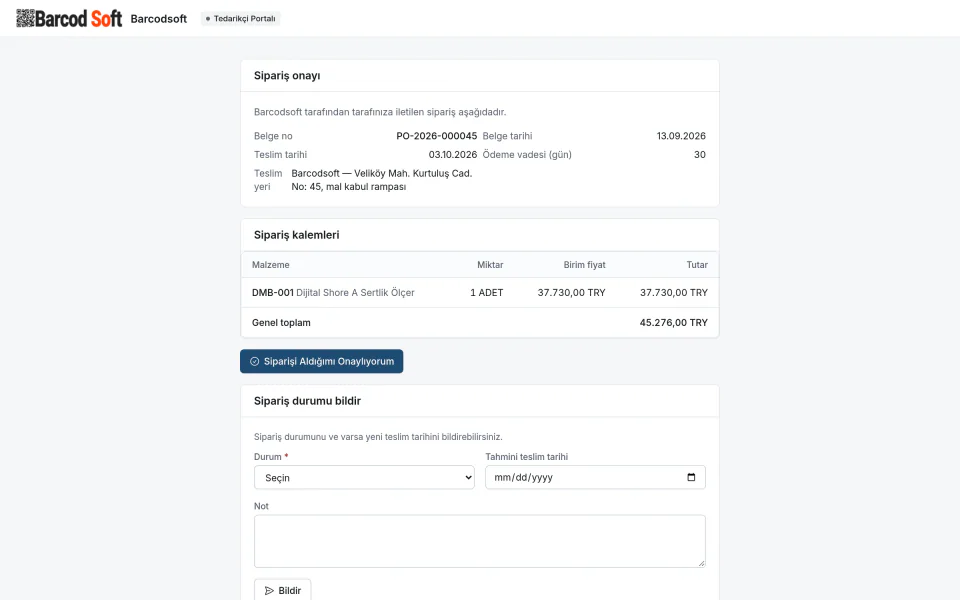The width and height of the screenshot is (960, 600).
Task: Click the delivery date 03.10.2026
Action: (x=452, y=155)
